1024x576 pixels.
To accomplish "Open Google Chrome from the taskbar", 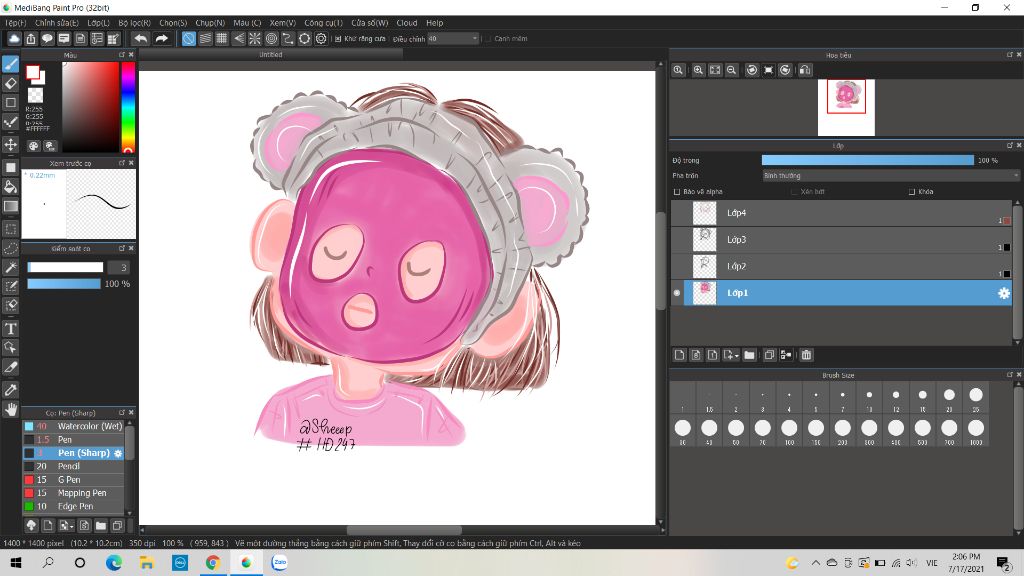I will (213, 562).
